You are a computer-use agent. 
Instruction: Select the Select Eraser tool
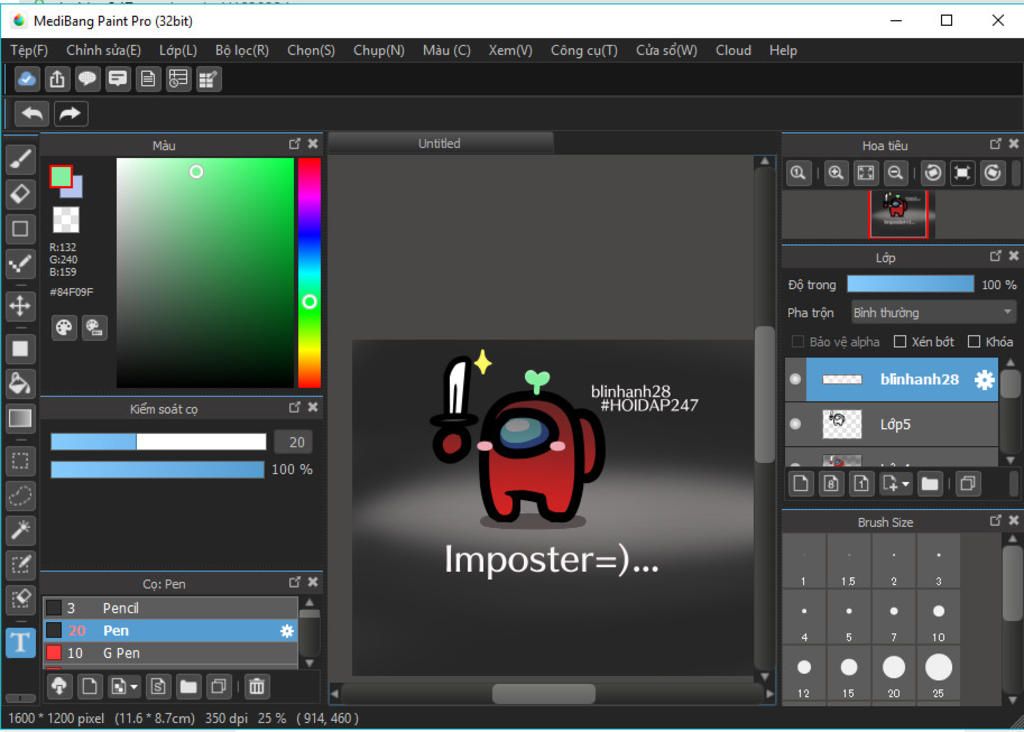point(20,599)
